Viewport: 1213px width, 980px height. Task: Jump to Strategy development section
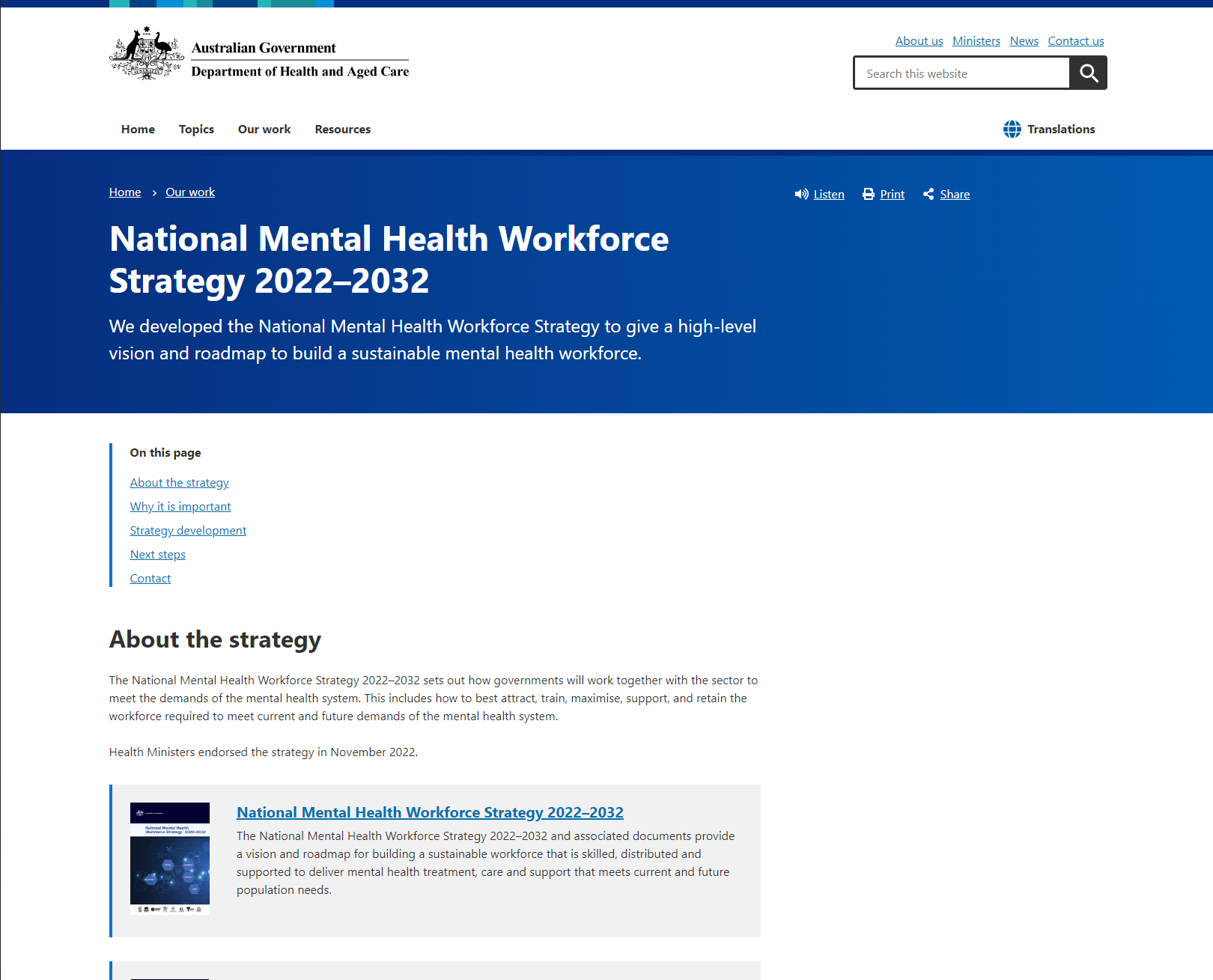coord(188,531)
